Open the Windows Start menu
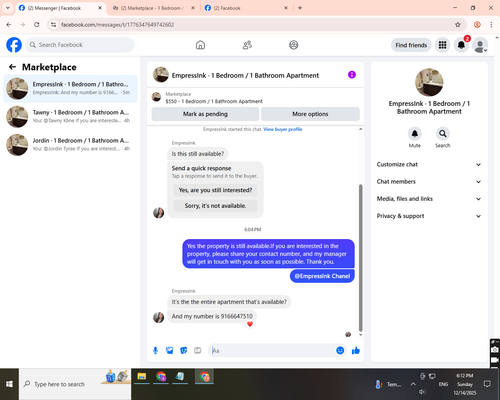Image resolution: width=500 pixels, height=400 pixels. [x=9, y=384]
